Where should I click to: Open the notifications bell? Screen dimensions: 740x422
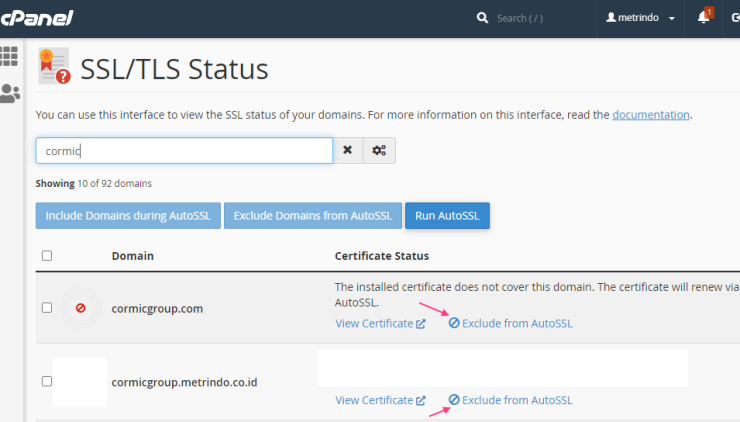coord(704,17)
